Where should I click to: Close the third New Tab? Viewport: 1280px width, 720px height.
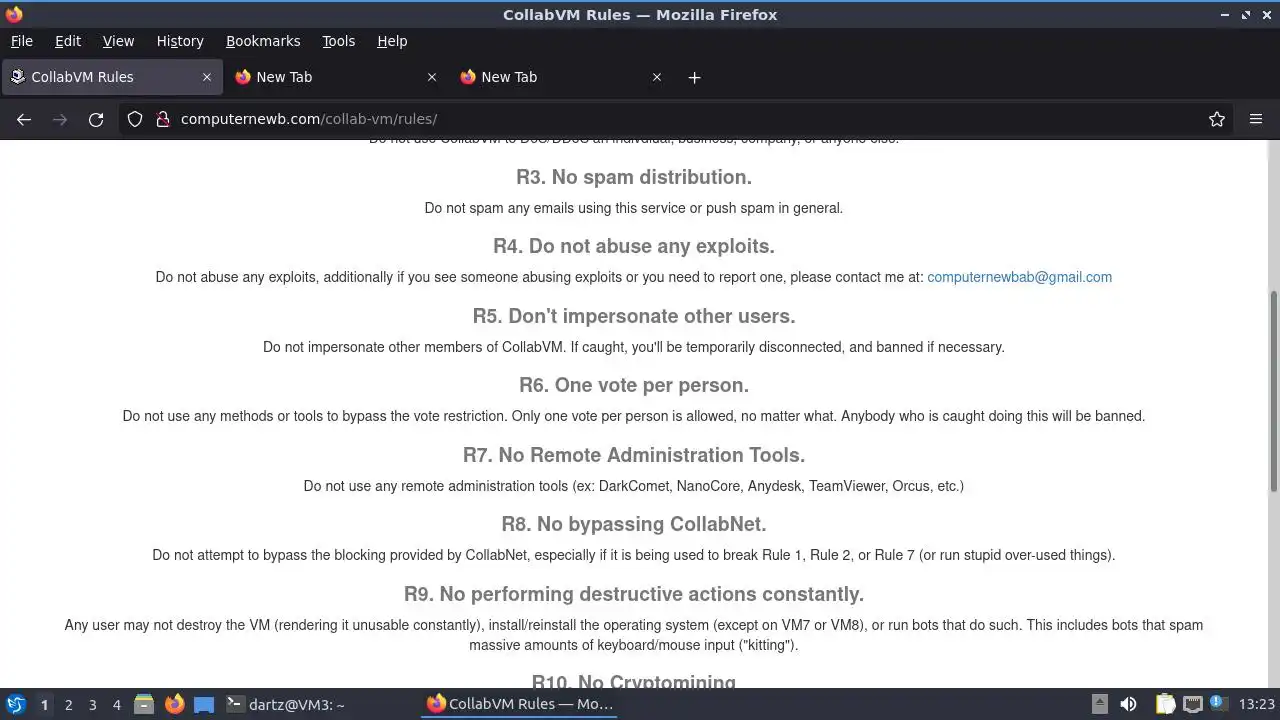(x=657, y=77)
